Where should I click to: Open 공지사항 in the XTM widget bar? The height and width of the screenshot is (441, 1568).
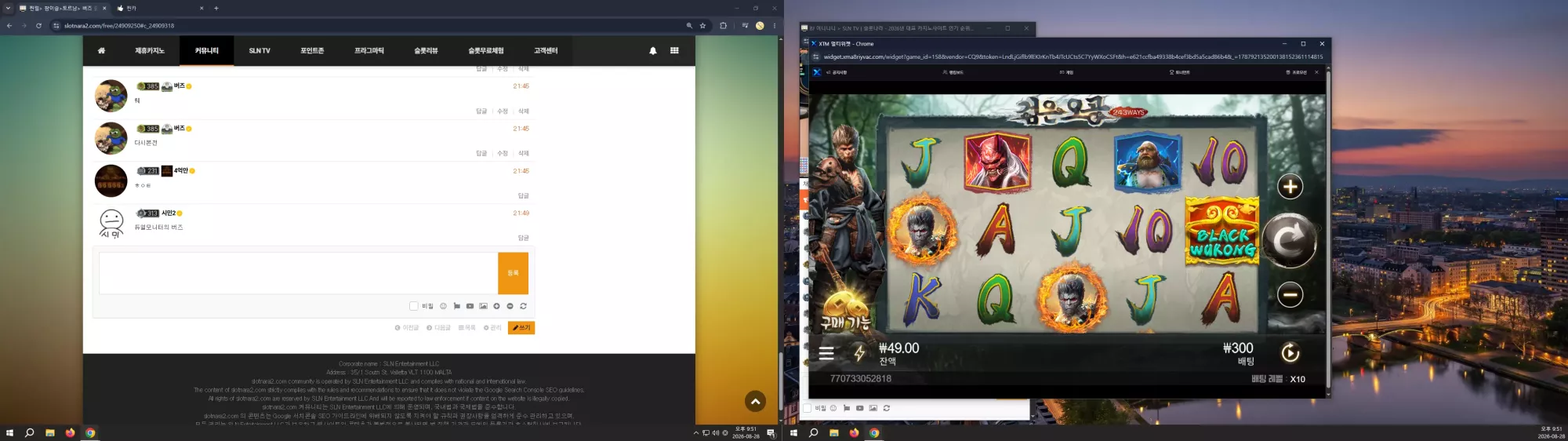point(837,72)
